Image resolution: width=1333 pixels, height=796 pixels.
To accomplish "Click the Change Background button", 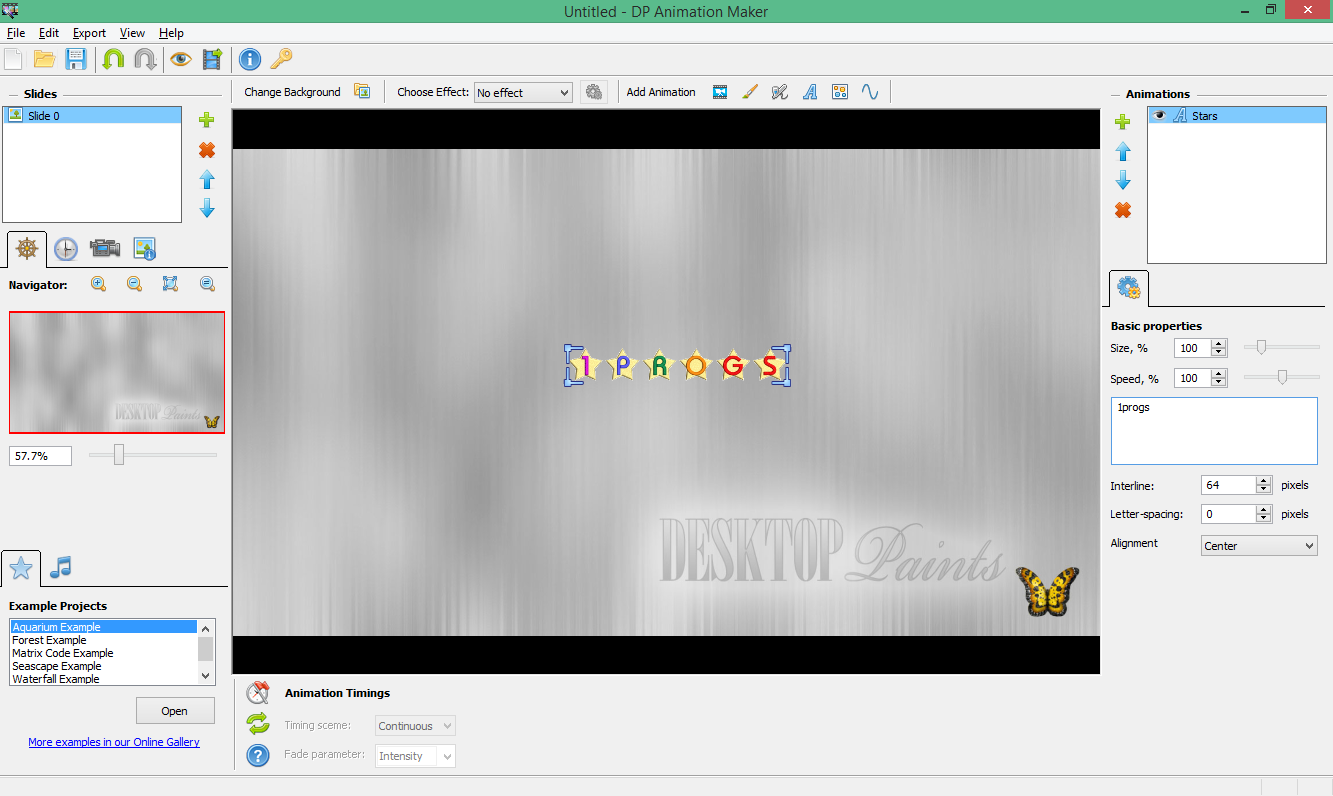I will click(291, 91).
